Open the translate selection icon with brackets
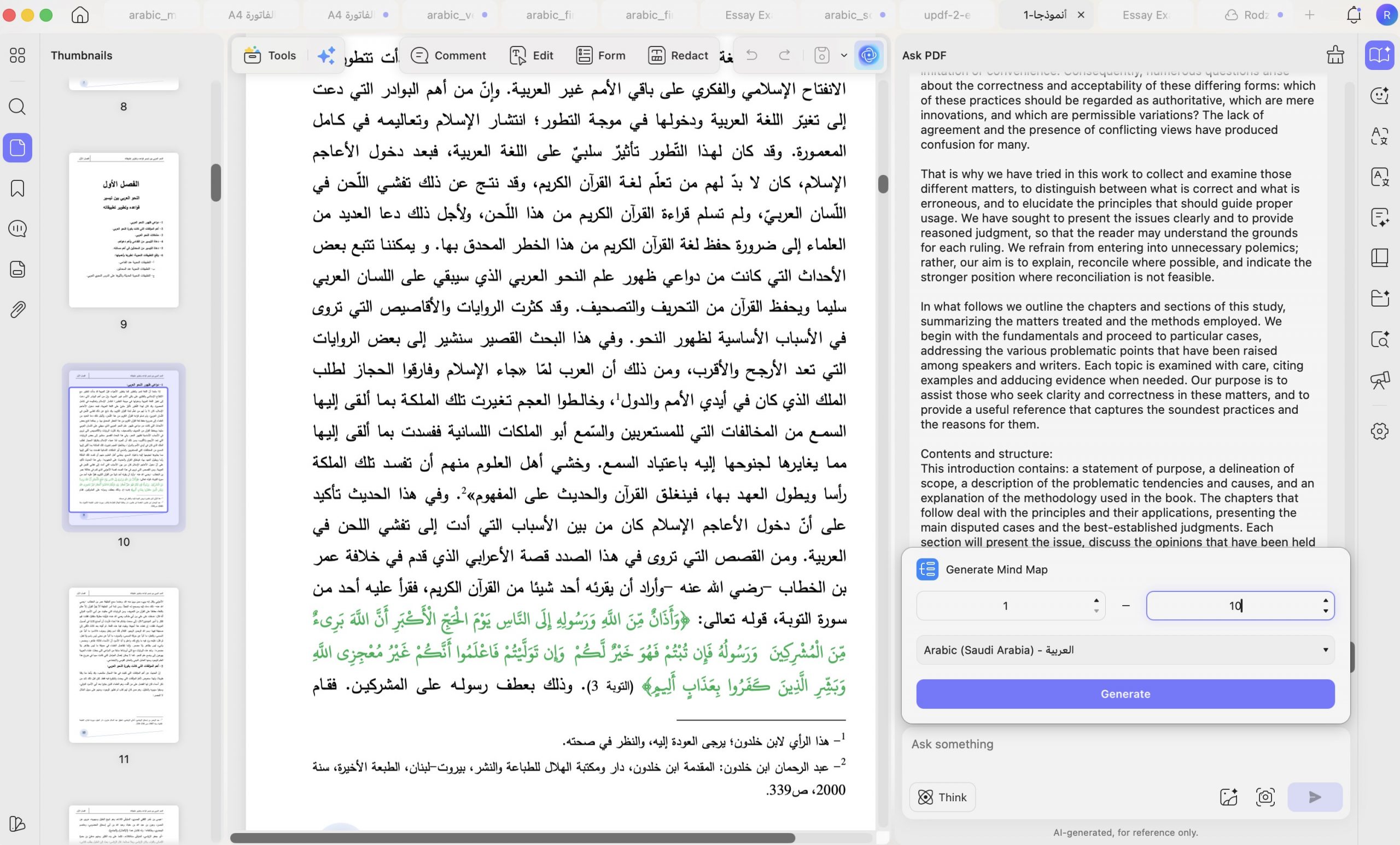Image resolution: width=1400 pixels, height=845 pixels. tap(1380, 136)
